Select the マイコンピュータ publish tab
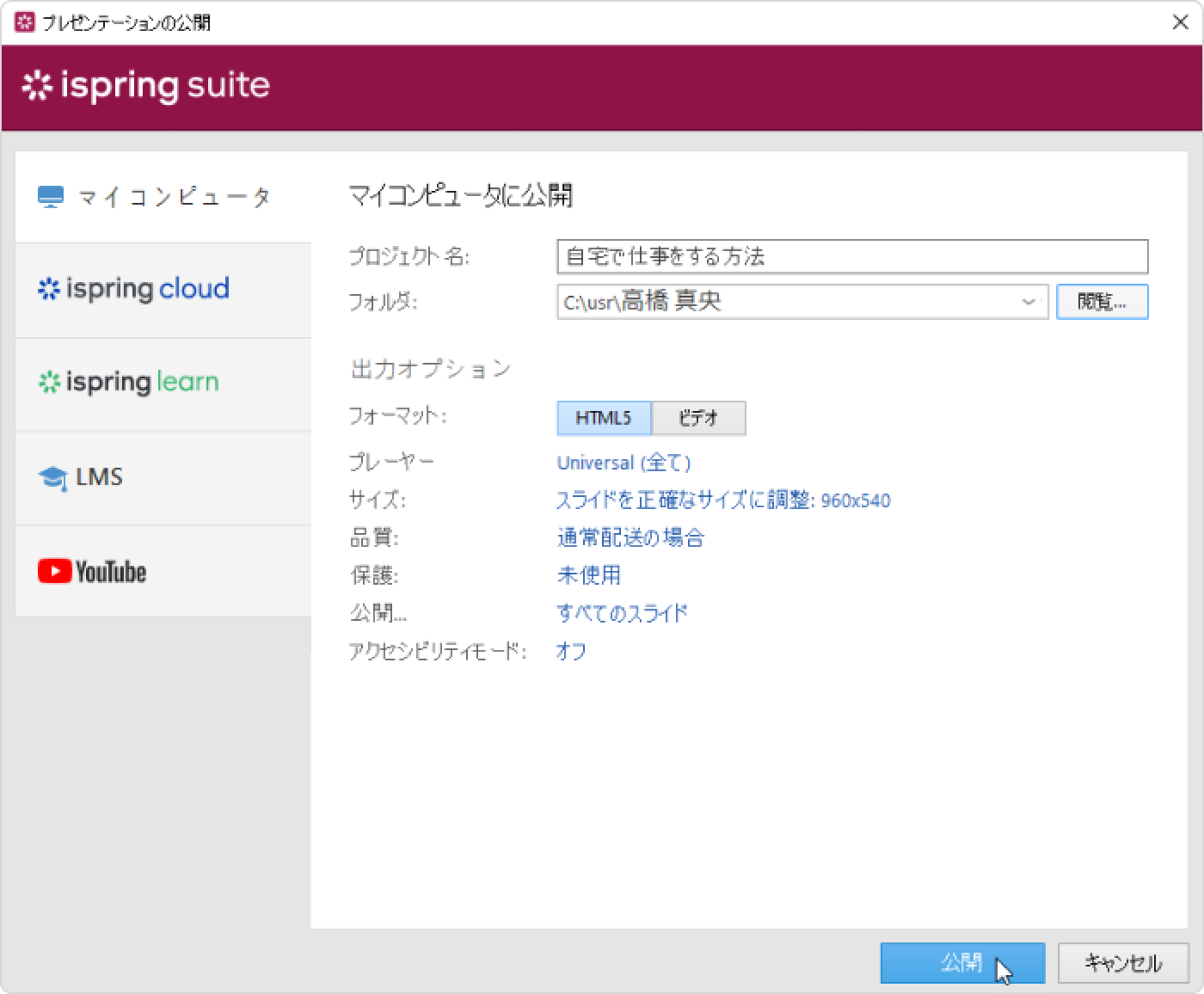 pos(163,197)
